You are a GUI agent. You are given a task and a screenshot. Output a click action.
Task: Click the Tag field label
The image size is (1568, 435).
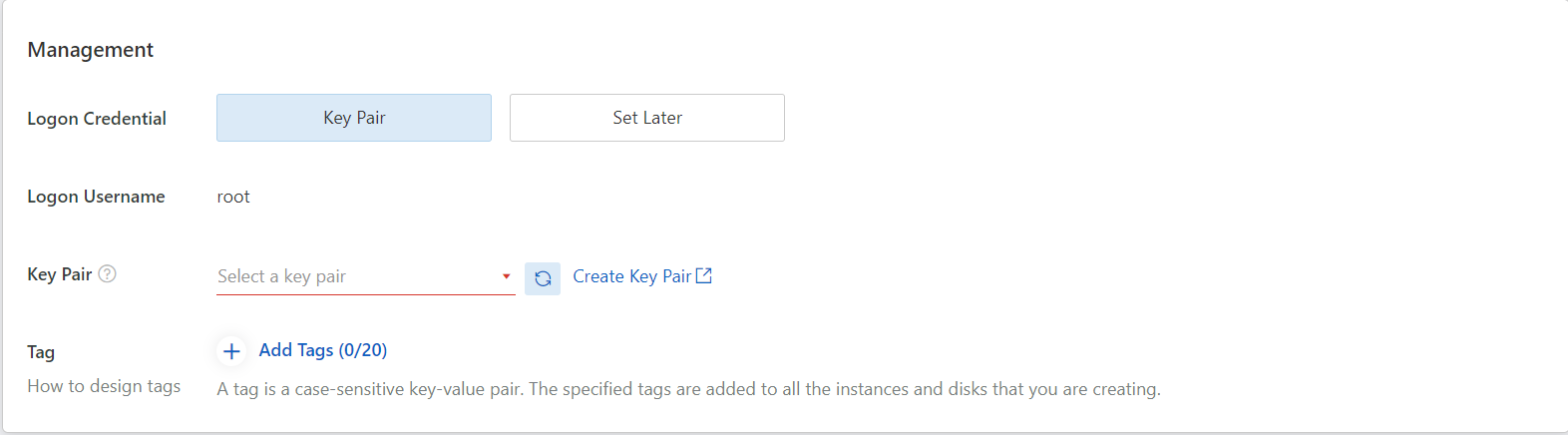[41, 352]
